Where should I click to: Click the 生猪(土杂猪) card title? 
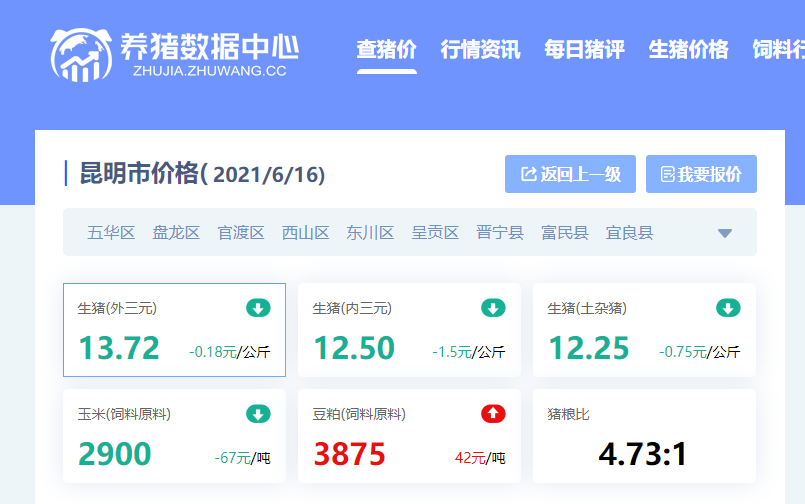click(587, 308)
